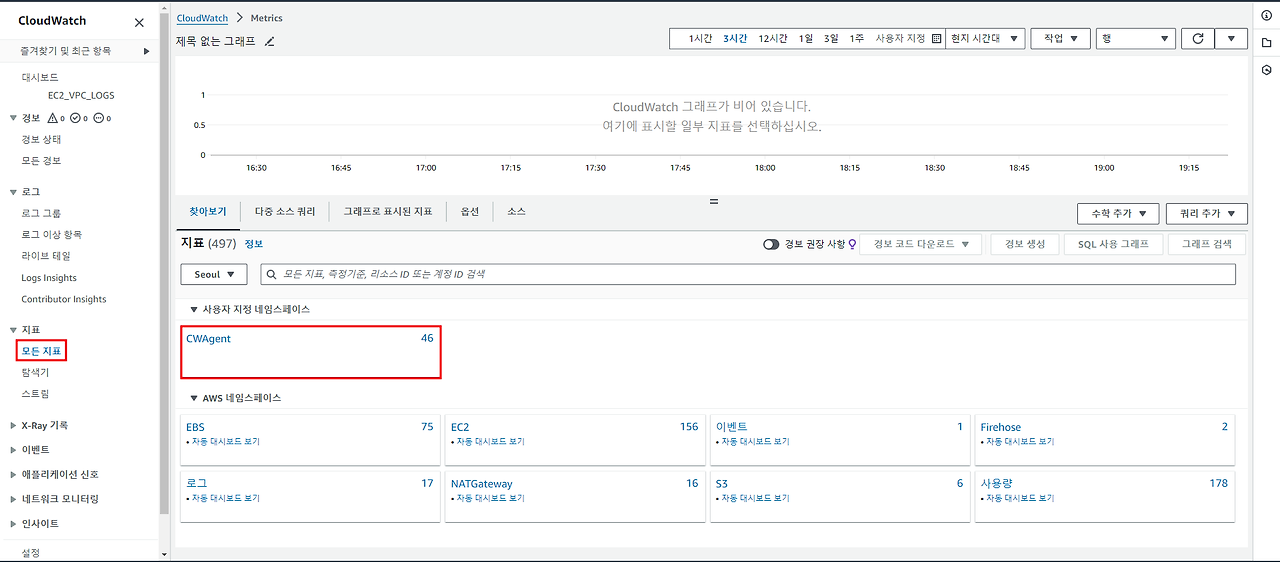Image resolution: width=1280 pixels, height=562 pixels.
Task: Open the folder icon in the right rail
Action: pyautogui.click(x=1266, y=42)
